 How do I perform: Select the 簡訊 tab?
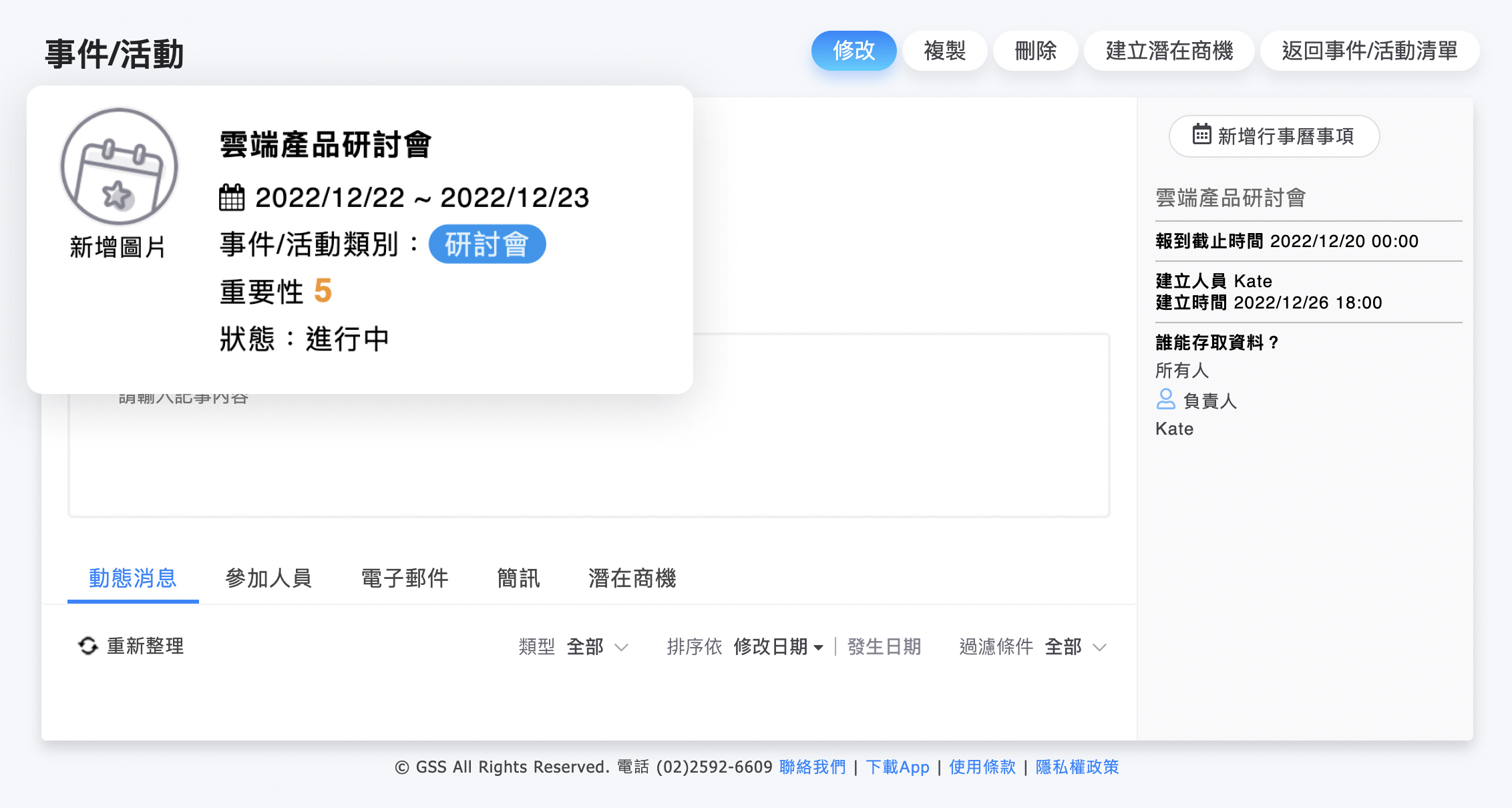(519, 579)
